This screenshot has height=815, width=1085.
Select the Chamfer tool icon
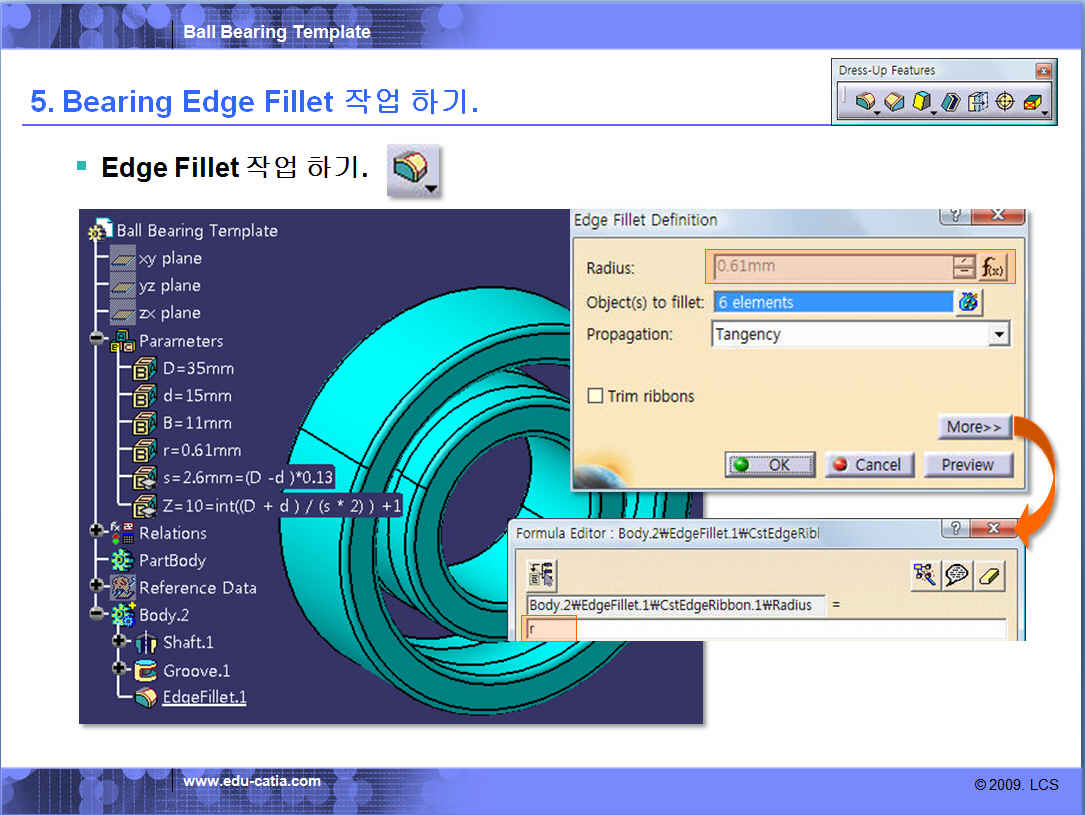[x=895, y=101]
